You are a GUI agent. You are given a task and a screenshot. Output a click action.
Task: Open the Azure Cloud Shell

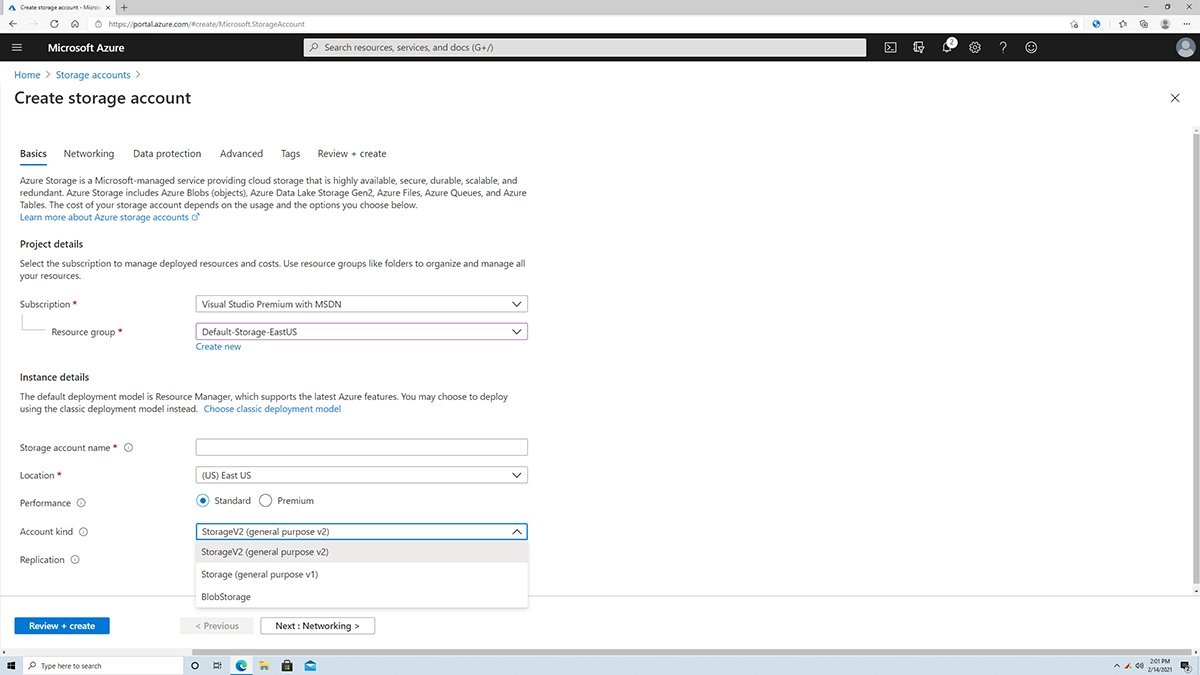[x=890, y=47]
